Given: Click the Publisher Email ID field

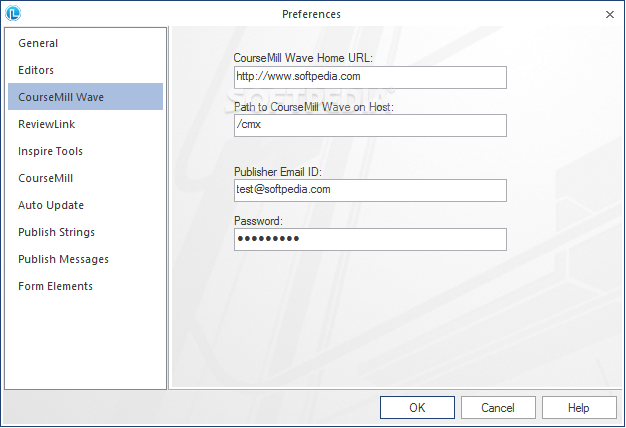Looking at the screenshot, I should coord(370,190).
